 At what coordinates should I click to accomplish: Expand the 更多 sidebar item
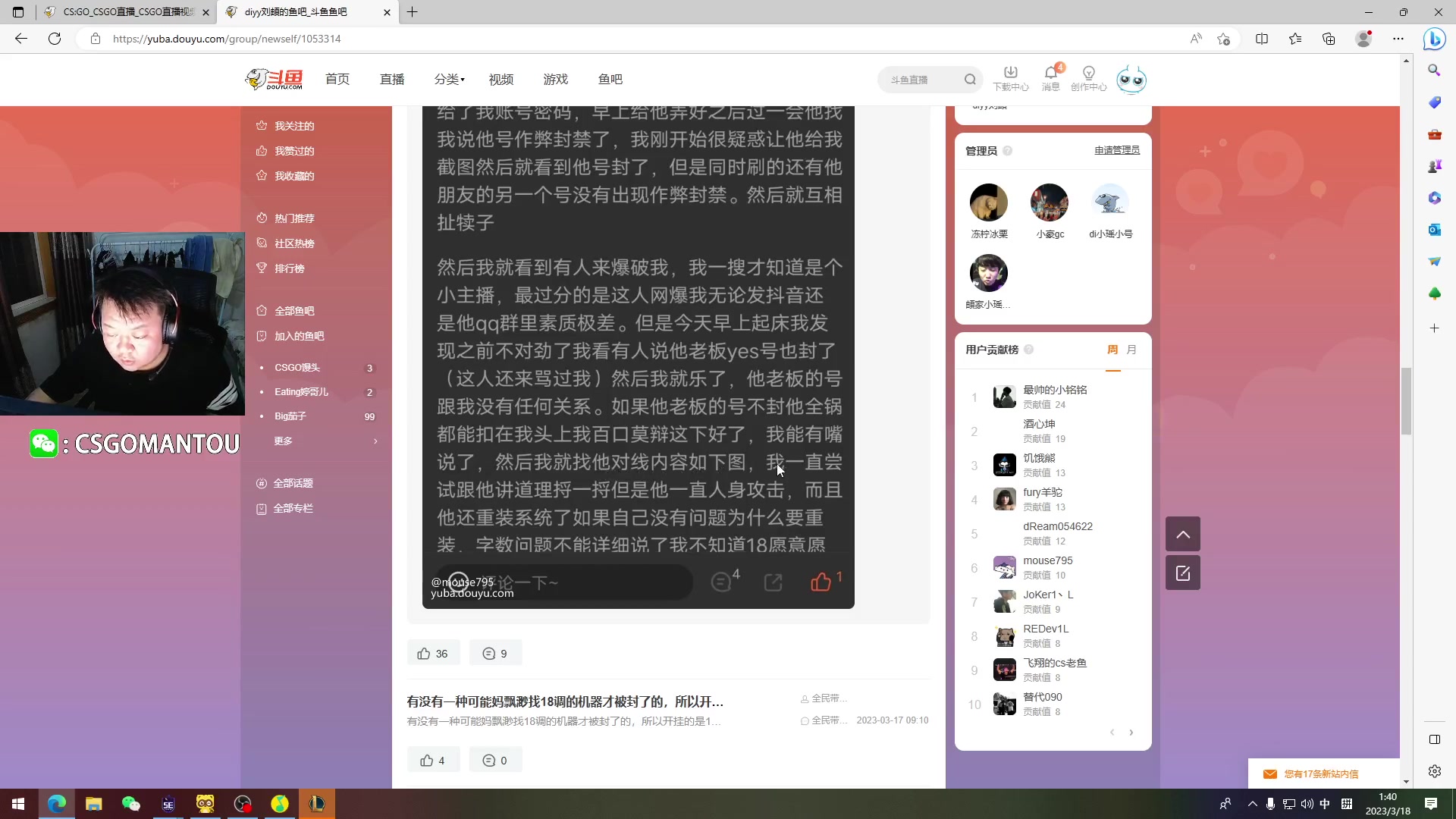(x=284, y=441)
